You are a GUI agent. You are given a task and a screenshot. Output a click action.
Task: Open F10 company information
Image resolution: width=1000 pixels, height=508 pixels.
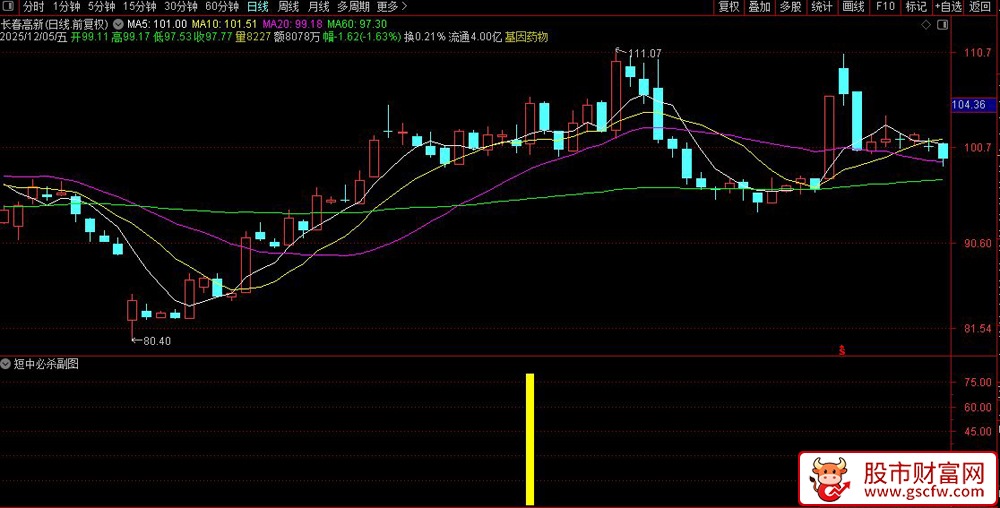(885, 7)
